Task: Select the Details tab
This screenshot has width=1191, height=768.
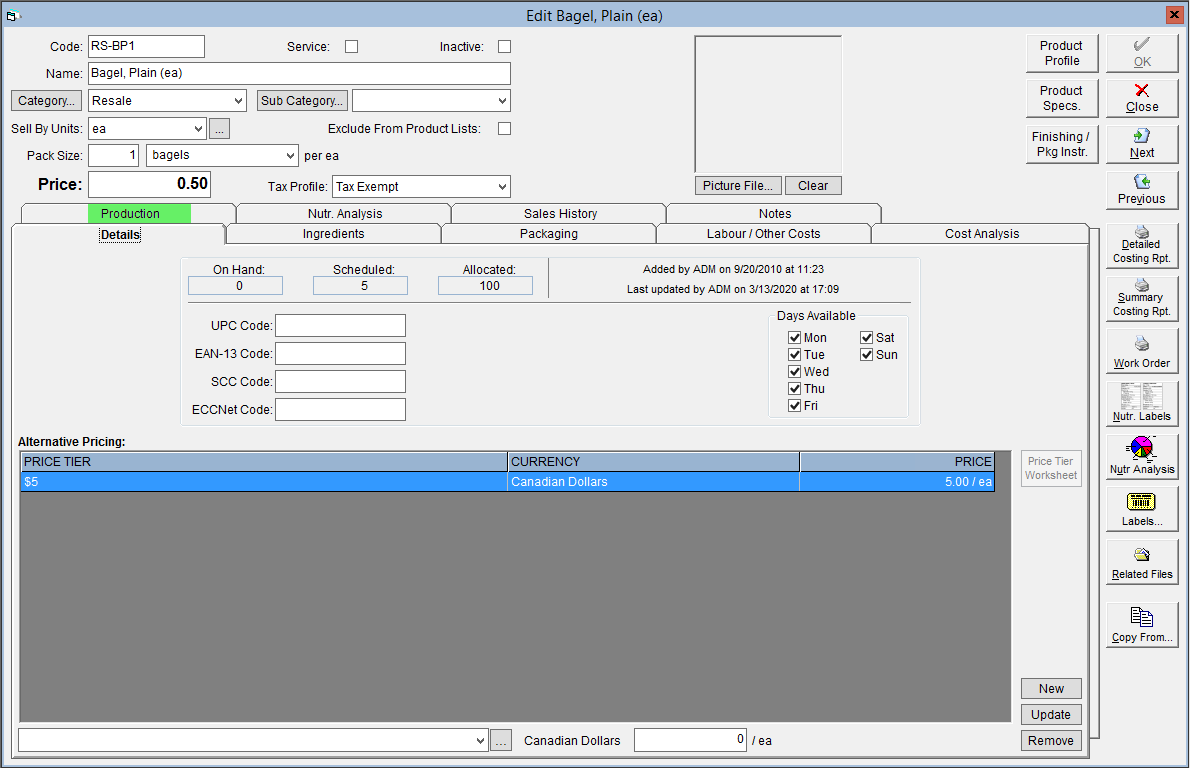Action: 120,235
